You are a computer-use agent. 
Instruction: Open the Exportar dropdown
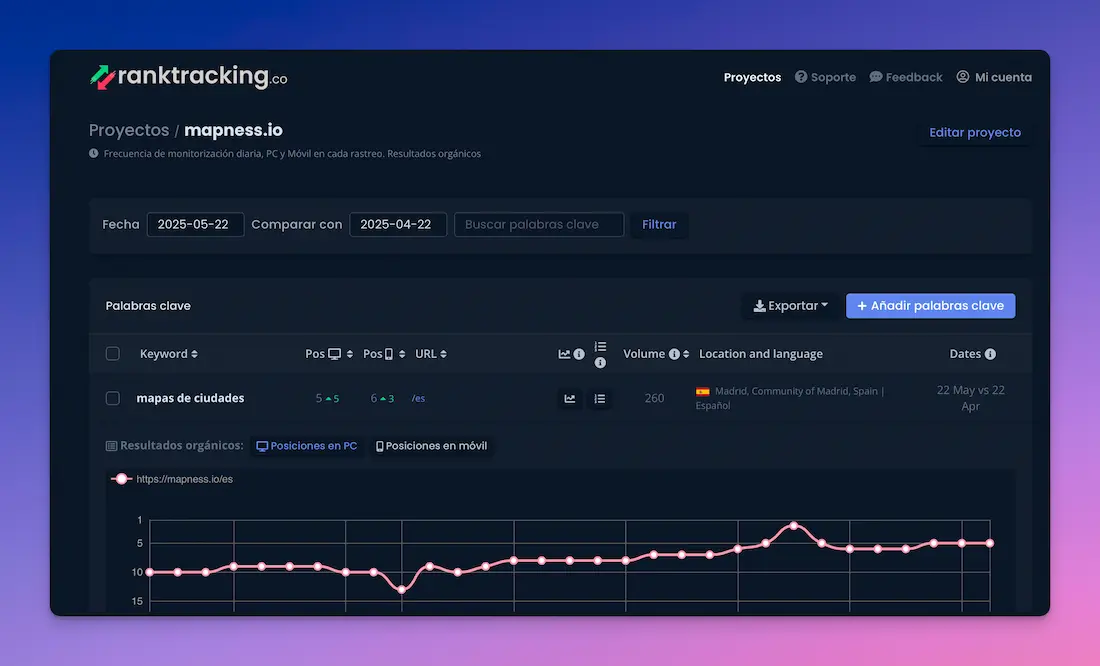791,305
